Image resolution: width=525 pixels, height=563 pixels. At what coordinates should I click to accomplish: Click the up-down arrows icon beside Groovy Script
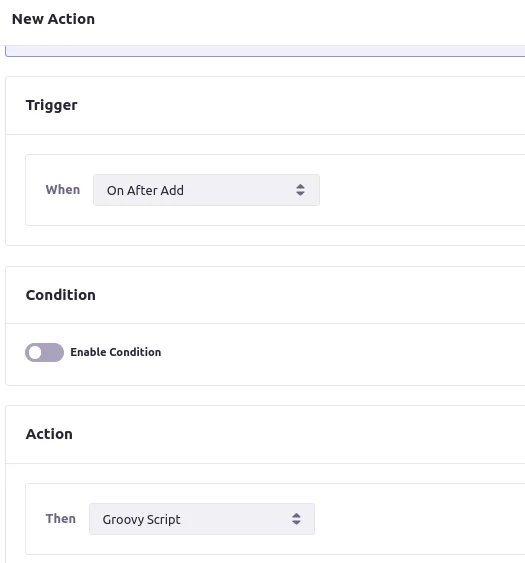coord(296,519)
